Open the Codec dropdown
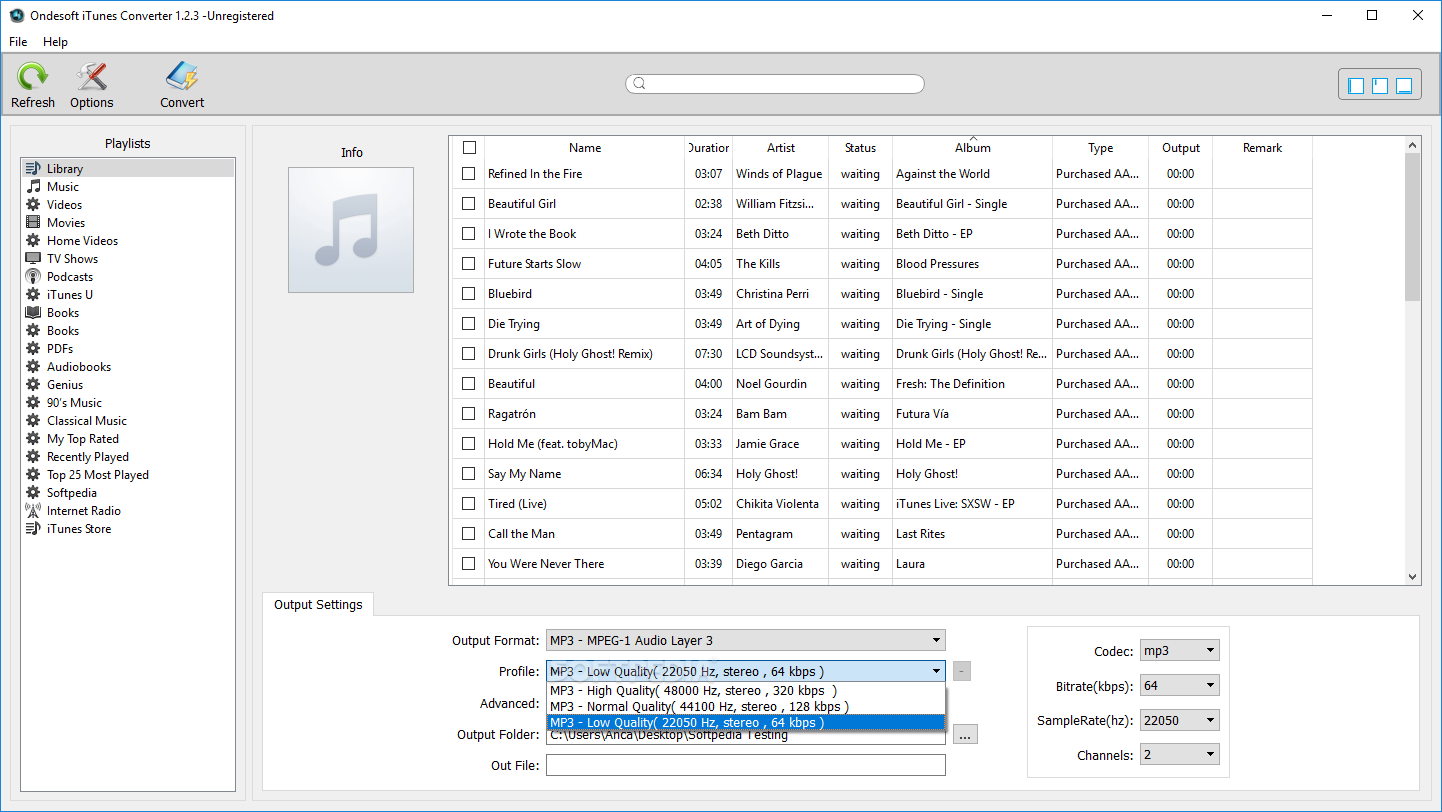This screenshot has height=812, width=1442. point(1180,651)
